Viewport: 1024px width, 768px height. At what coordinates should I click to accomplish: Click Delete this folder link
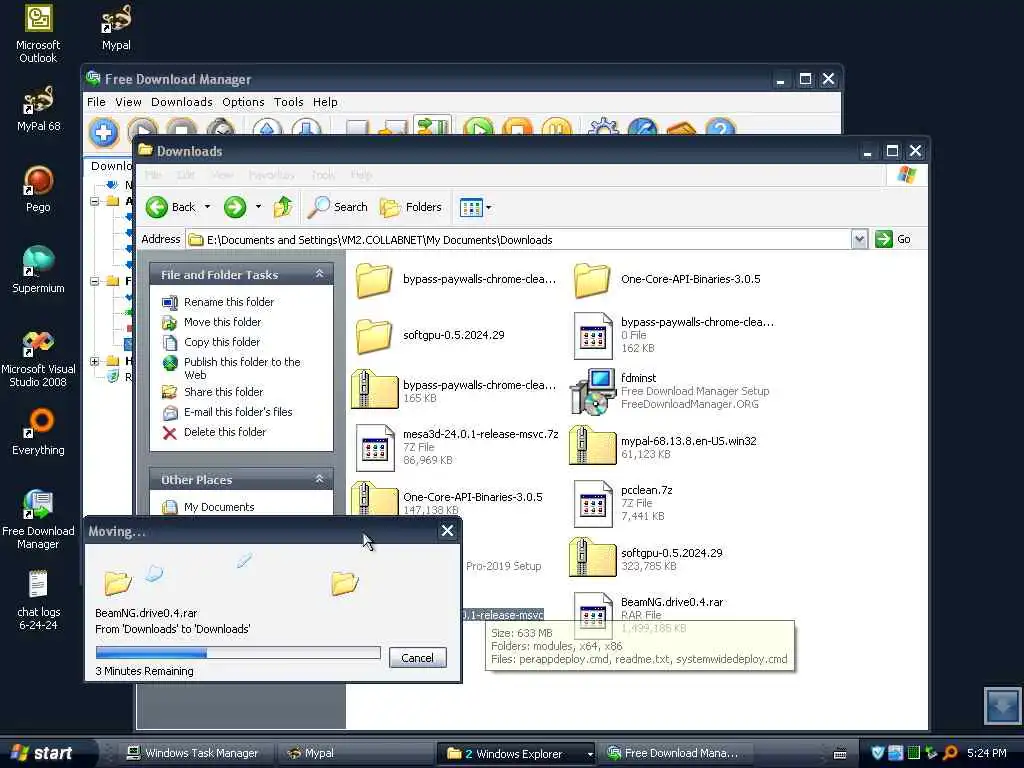[x=225, y=432]
